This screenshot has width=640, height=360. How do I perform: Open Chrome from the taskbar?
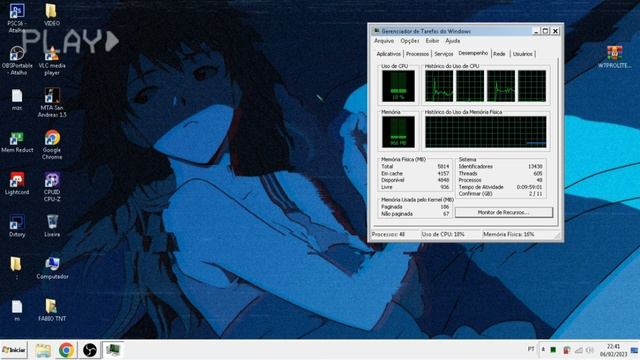(66, 350)
